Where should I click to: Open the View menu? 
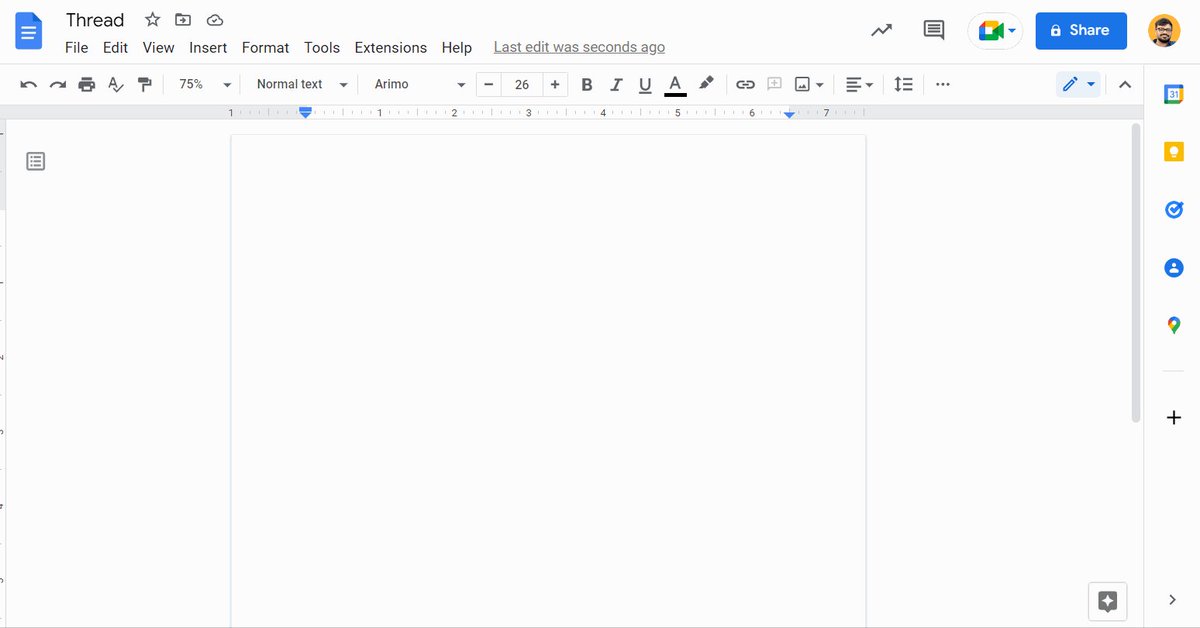[158, 47]
